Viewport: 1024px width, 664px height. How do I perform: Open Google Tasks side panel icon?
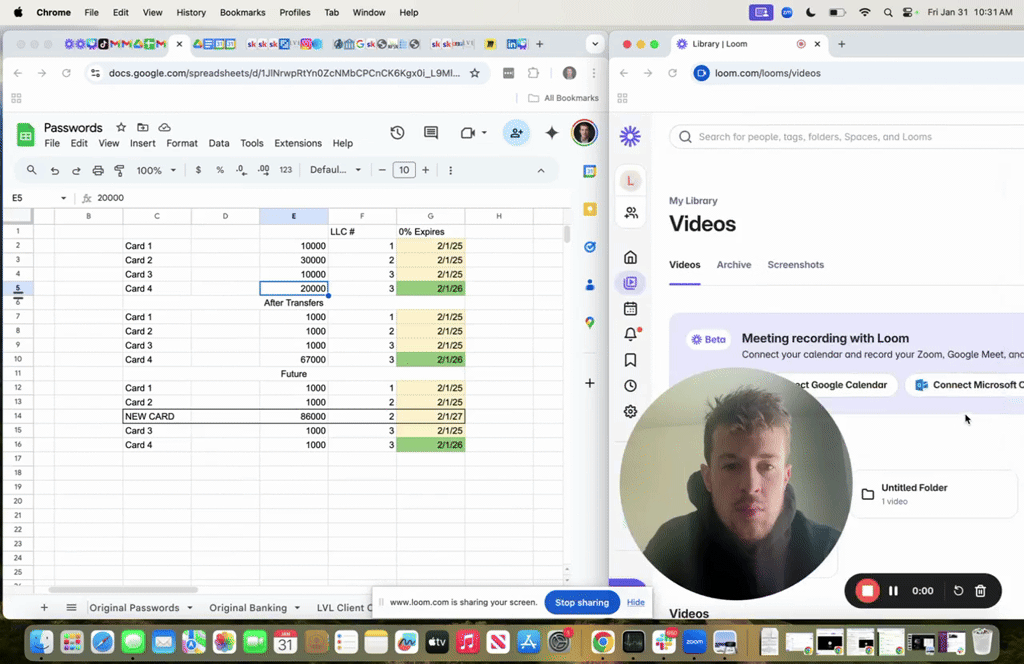[x=590, y=247]
